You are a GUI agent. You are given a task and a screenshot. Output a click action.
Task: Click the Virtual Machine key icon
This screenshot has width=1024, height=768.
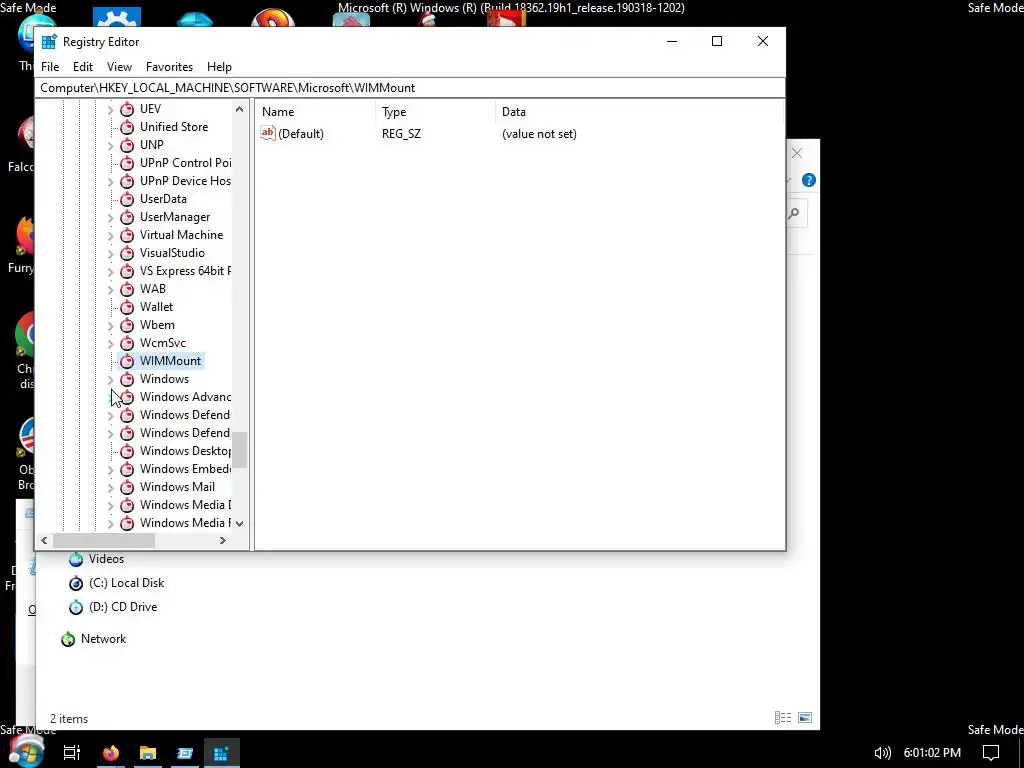pos(127,235)
